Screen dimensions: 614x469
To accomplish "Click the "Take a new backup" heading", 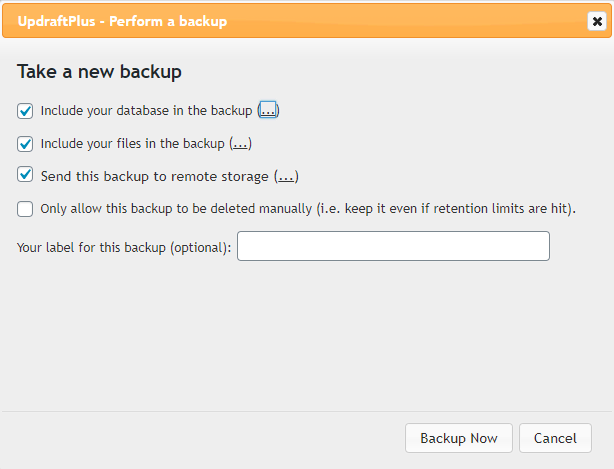I will tap(99, 72).
